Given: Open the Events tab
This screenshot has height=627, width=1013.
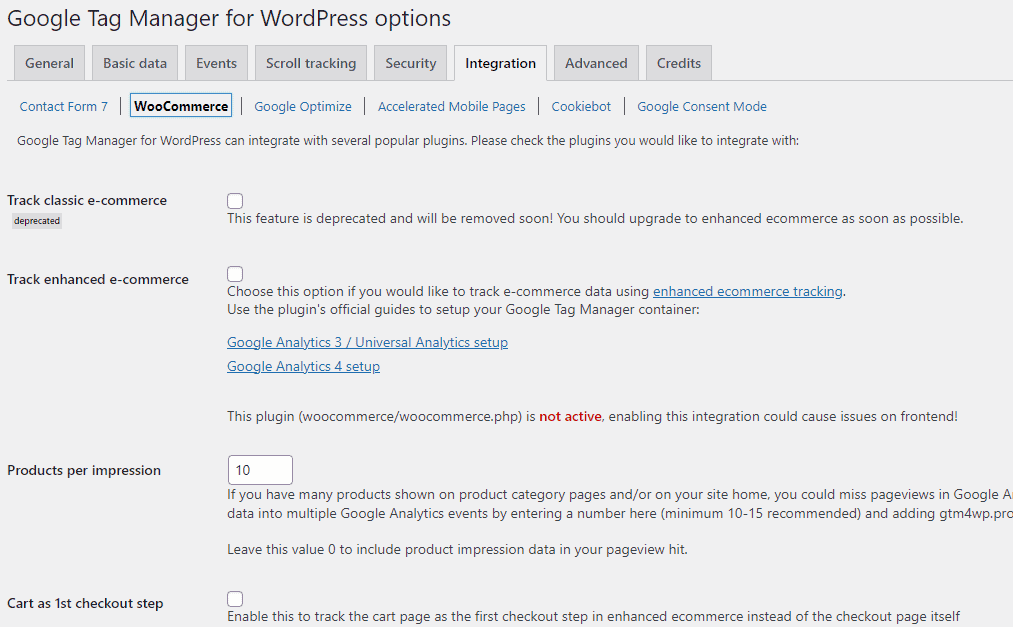Looking at the screenshot, I should pyautogui.click(x=216, y=63).
